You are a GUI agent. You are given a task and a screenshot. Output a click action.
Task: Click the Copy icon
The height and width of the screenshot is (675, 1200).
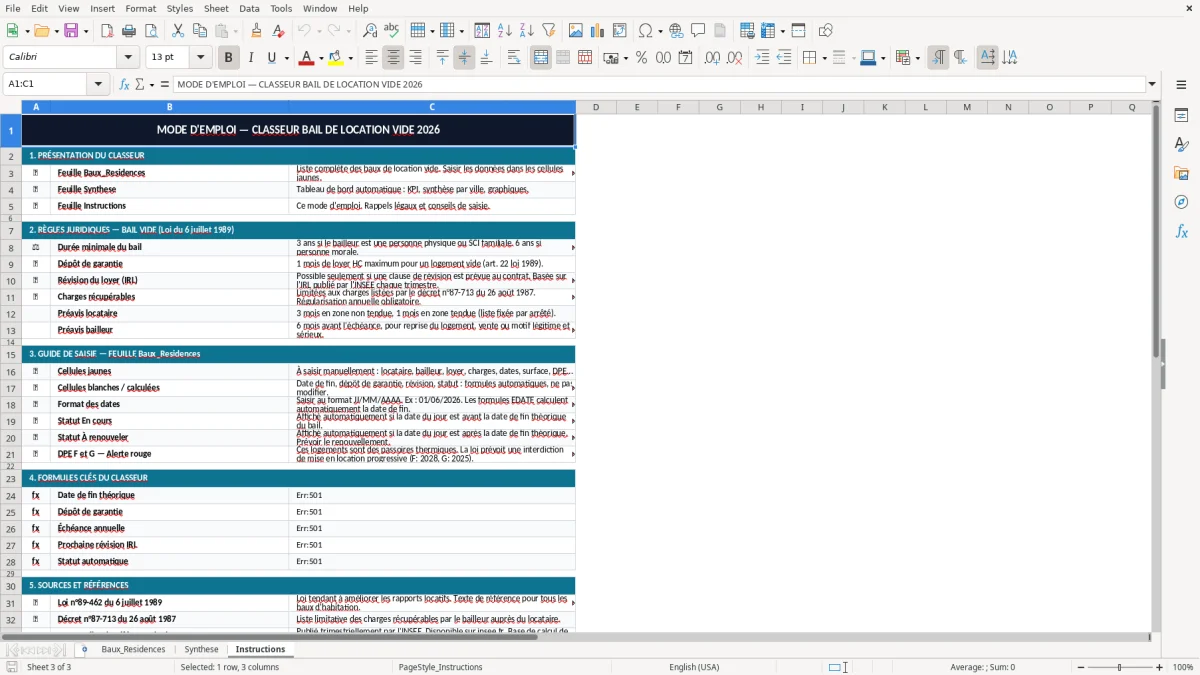200,31
